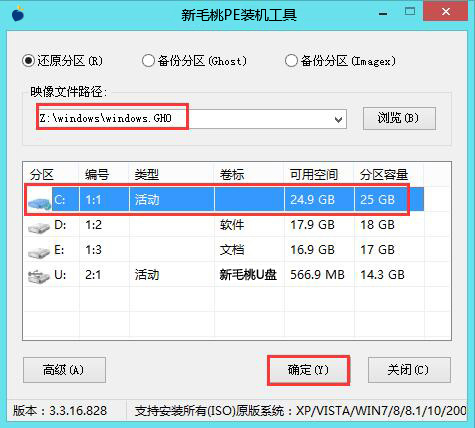This screenshot has height=428, width=475.
Task: Click the 14.3 GB capacity value
Action: click(x=382, y=275)
